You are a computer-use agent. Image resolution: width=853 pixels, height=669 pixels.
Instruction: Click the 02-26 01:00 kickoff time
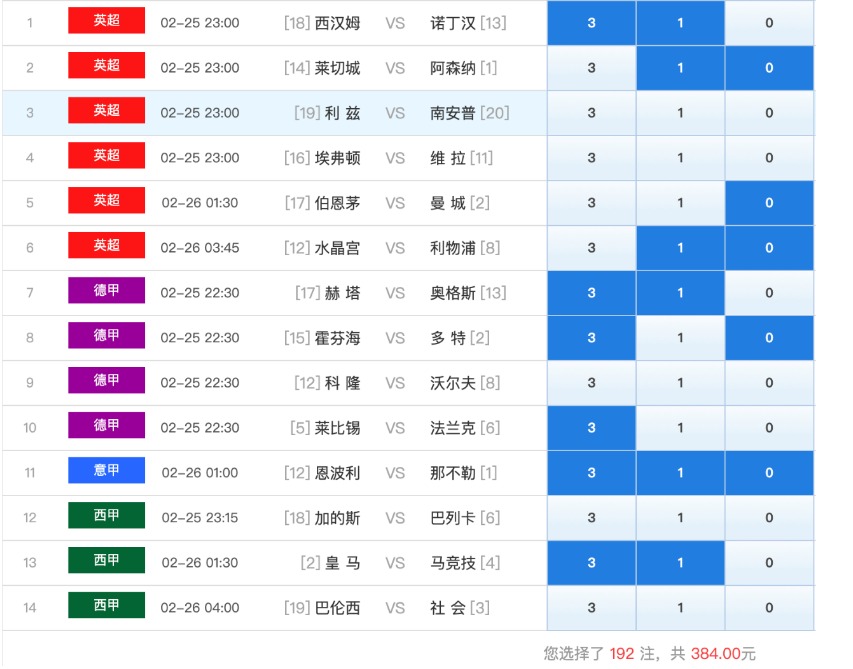click(200, 473)
